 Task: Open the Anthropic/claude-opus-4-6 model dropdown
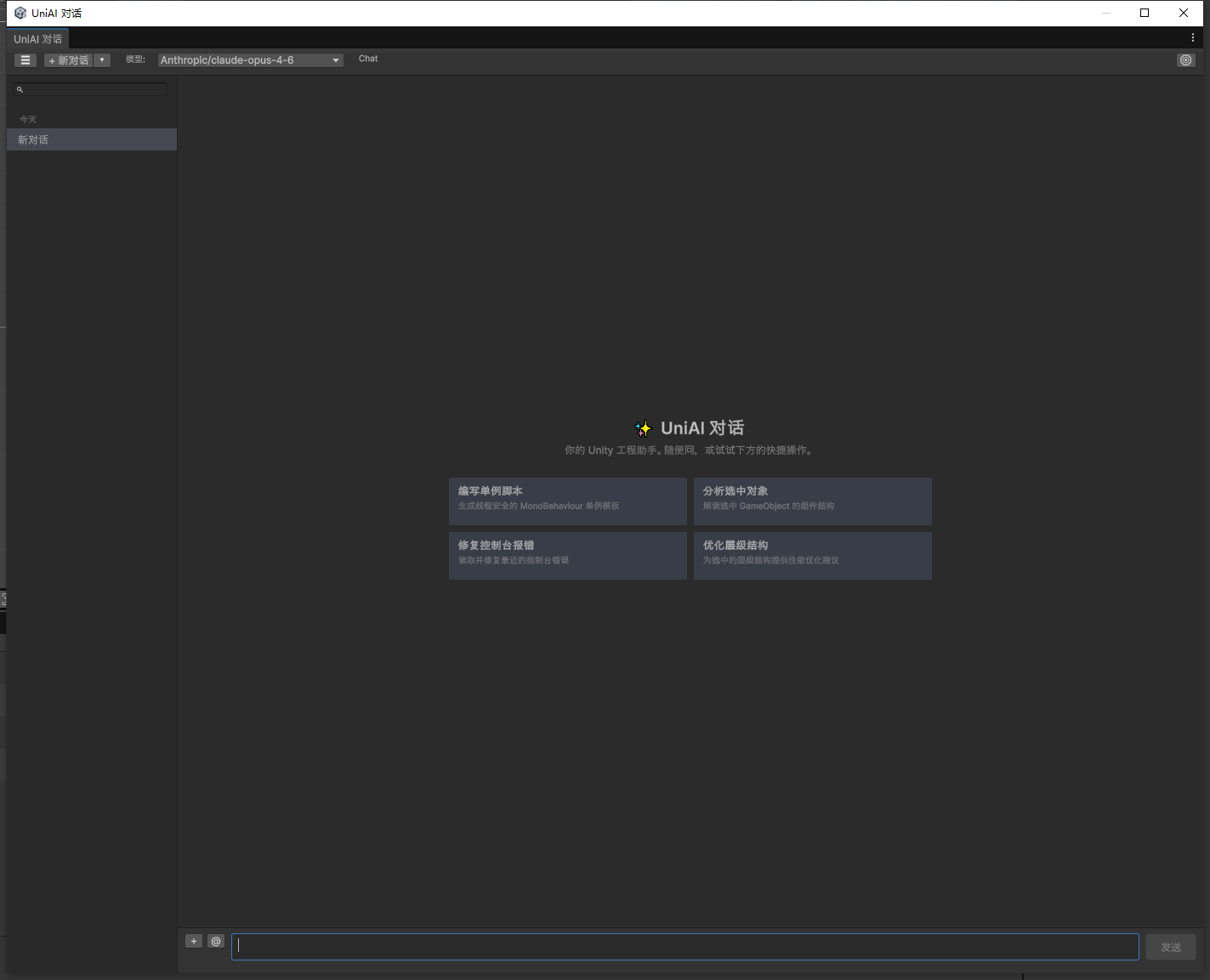[x=251, y=60]
